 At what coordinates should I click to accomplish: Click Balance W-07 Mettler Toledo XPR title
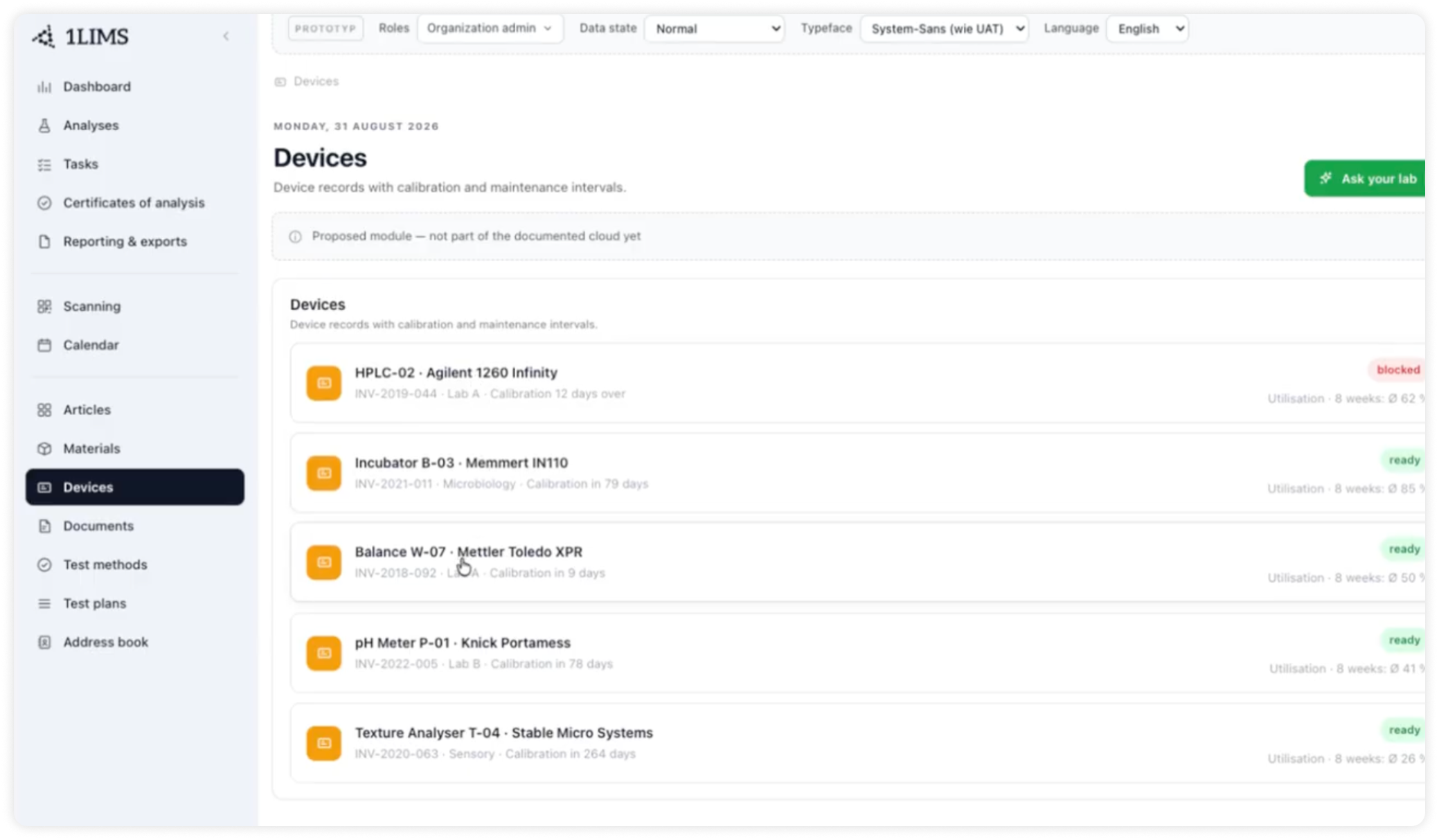tap(468, 552)
